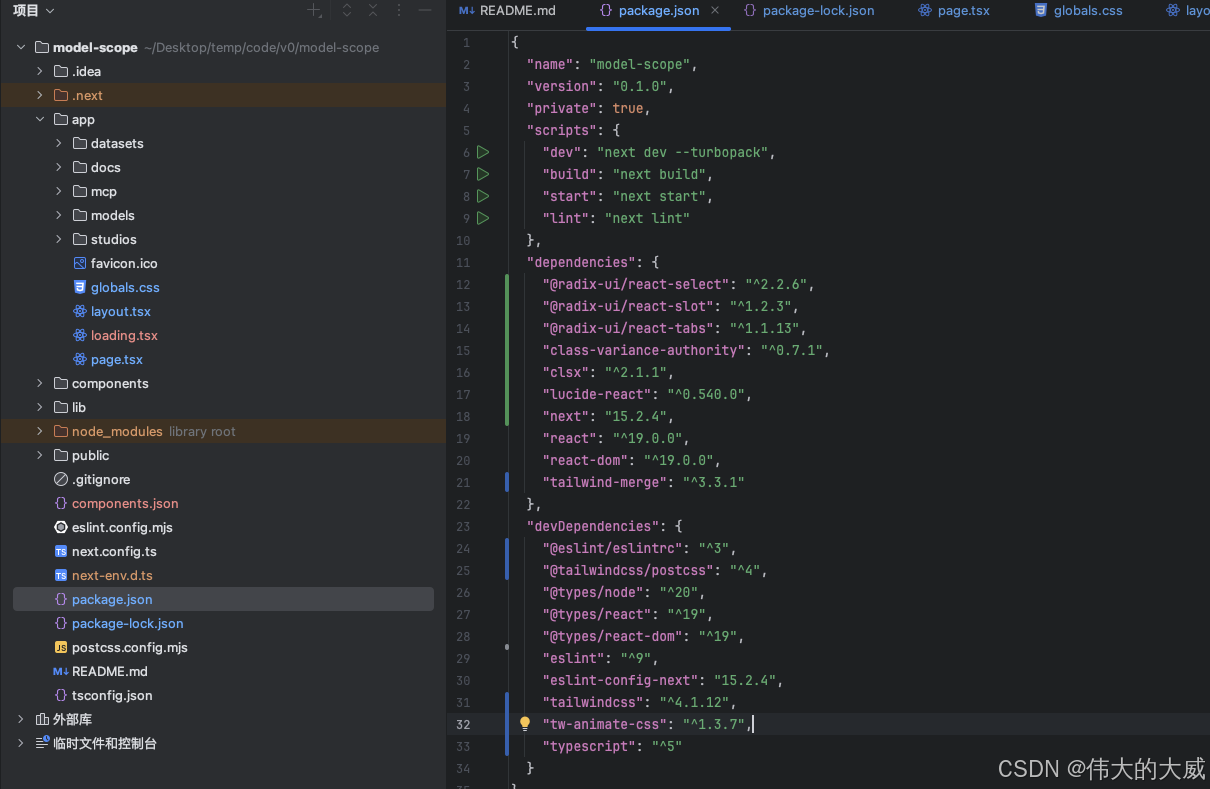Expand the public folder
Viewport: 1210px width, 789px height.
point(40,455)
